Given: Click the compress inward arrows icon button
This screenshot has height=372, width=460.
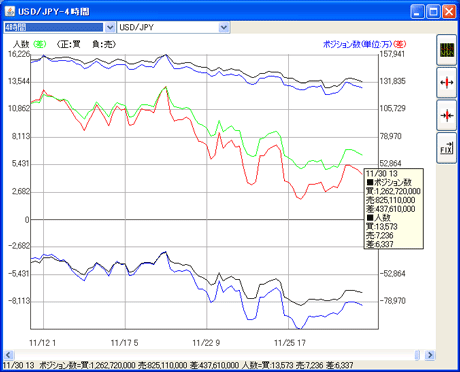Looking at the screenshot, I should click(x=447, y=115).
